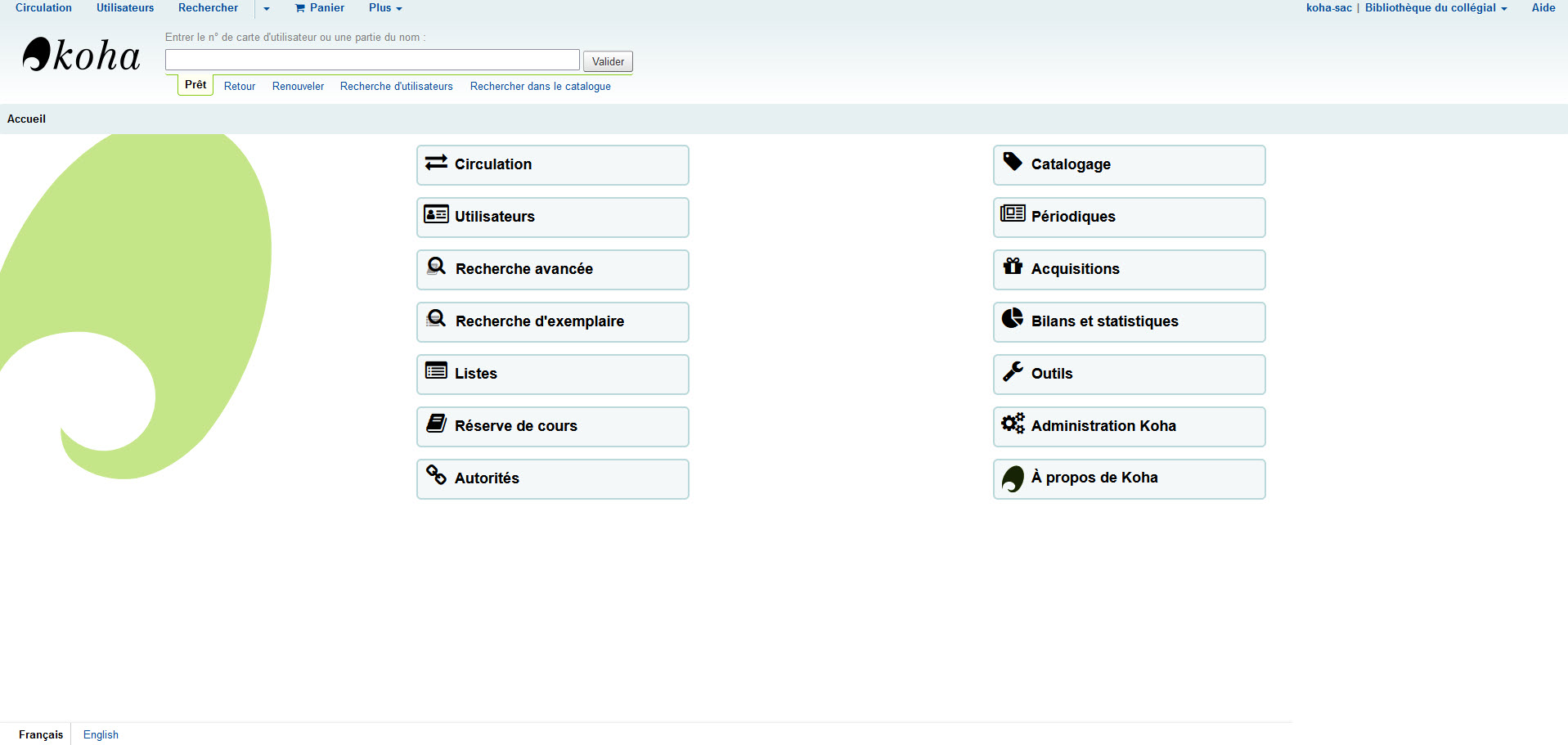Click the Catalogage tag icon
Viewport: 1568px width, 745px height.
[1013, 161]
